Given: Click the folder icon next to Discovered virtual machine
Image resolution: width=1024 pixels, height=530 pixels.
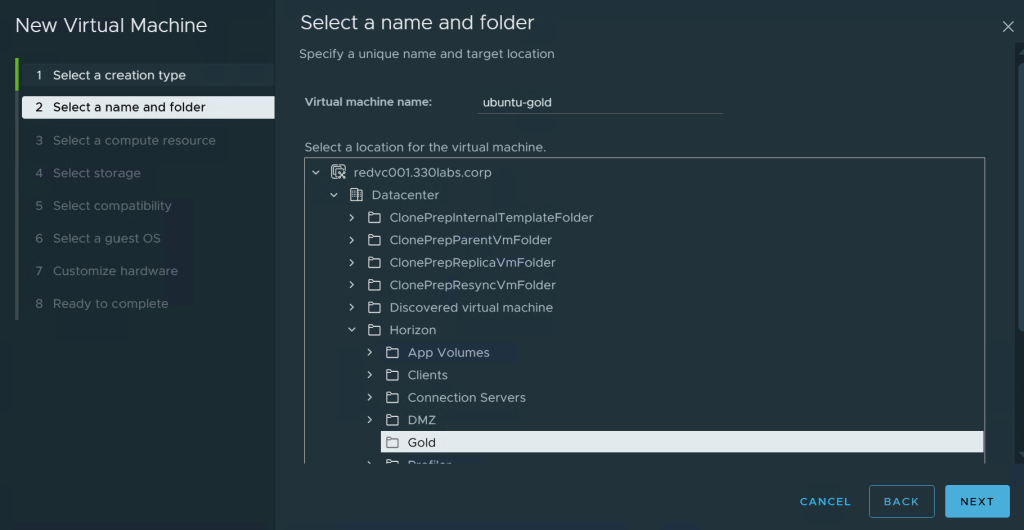Looking at the screenshot, I should pos(374,307).
